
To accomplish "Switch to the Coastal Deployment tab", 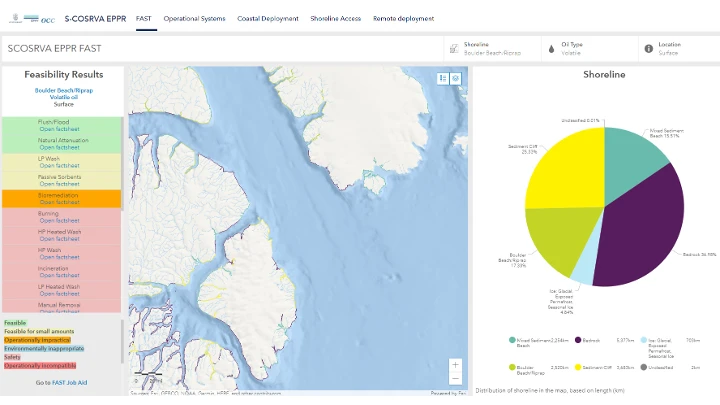I will (x=269, y=18).
